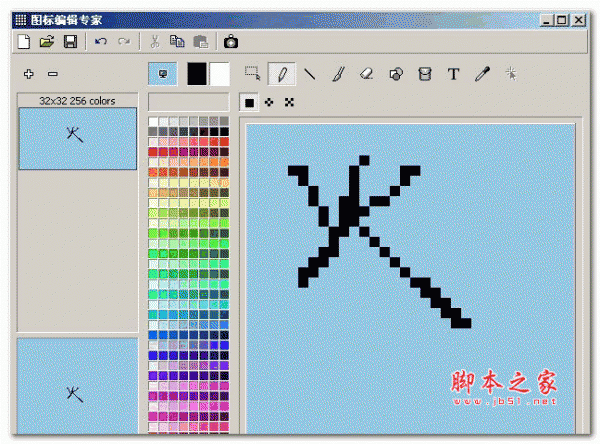Click the current color display field above palette
600x444 pixels.
coord(189,102)
